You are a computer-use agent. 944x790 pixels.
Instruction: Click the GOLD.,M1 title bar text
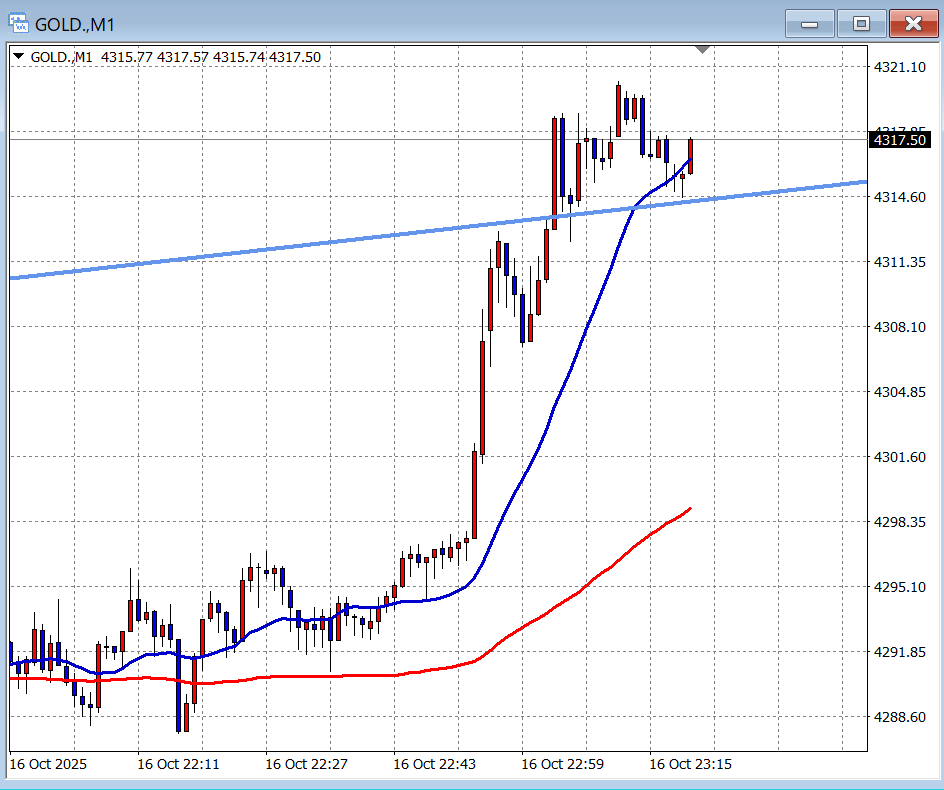point(76,24)
